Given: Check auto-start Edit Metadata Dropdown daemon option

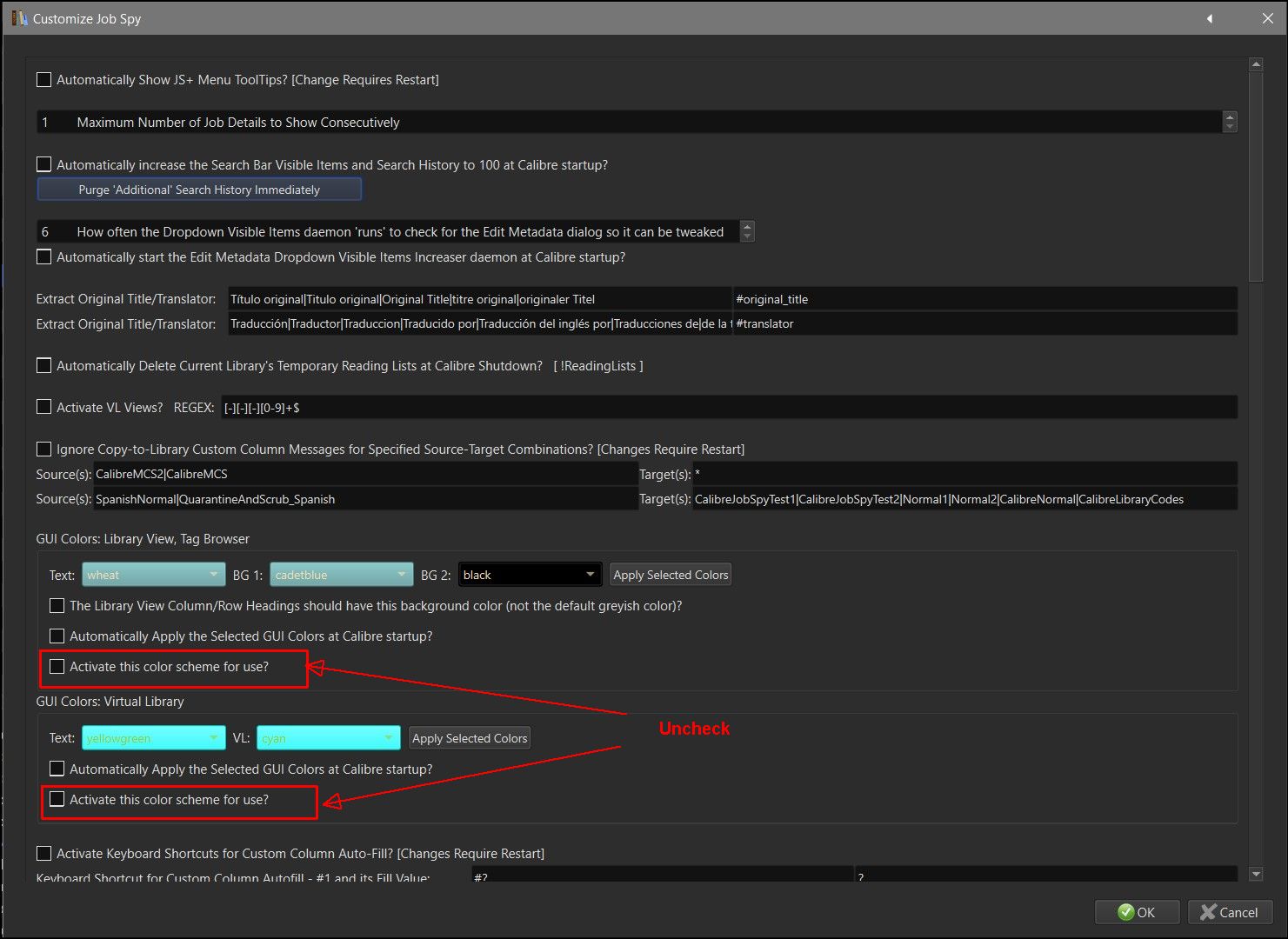Looking at the screenshot, I should pos(43,257).
